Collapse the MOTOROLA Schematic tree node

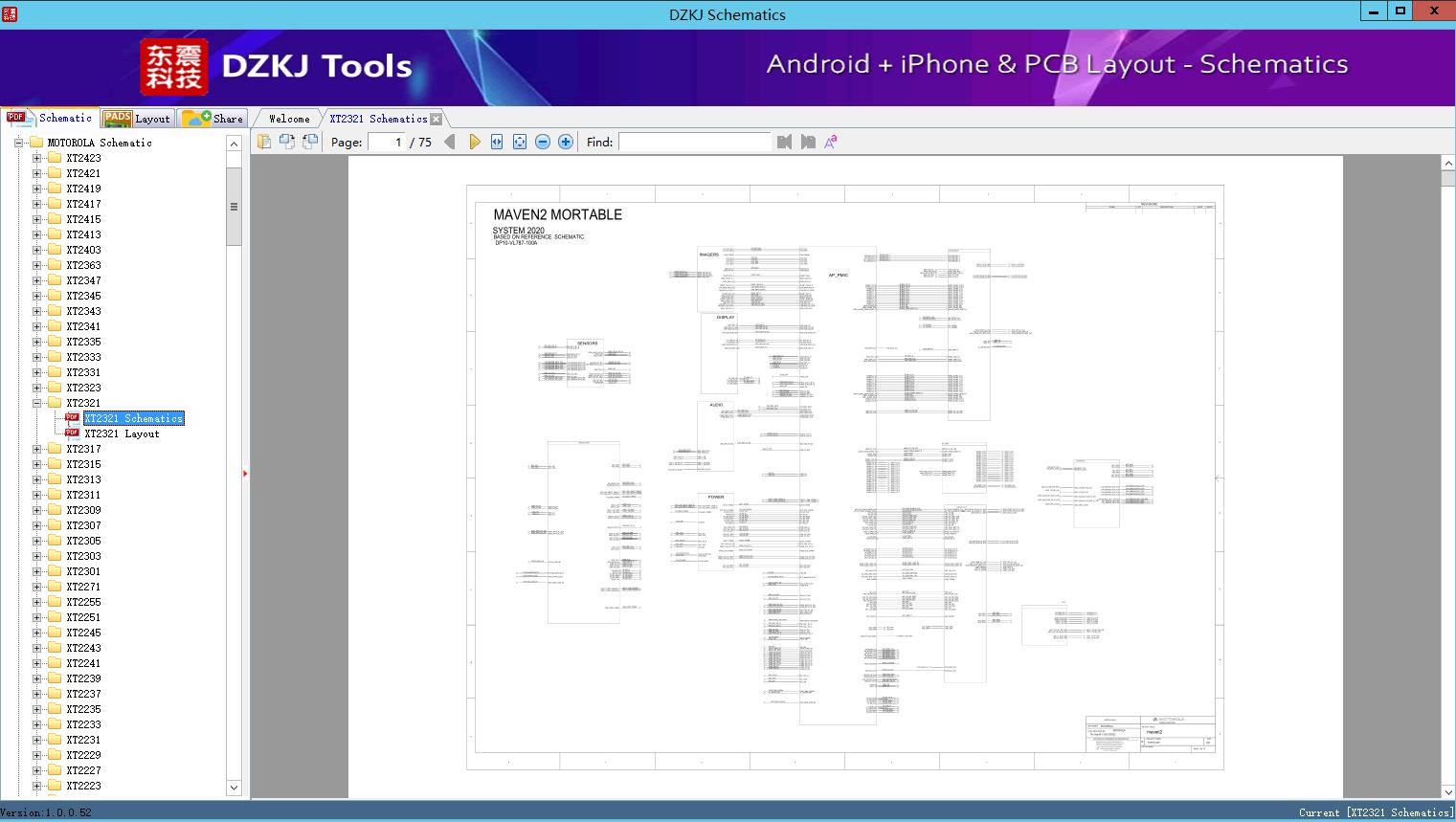18,143
